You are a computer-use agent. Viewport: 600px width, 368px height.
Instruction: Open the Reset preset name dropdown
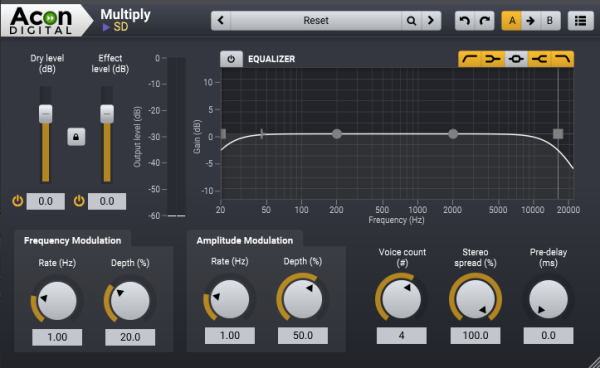point(316,20)
